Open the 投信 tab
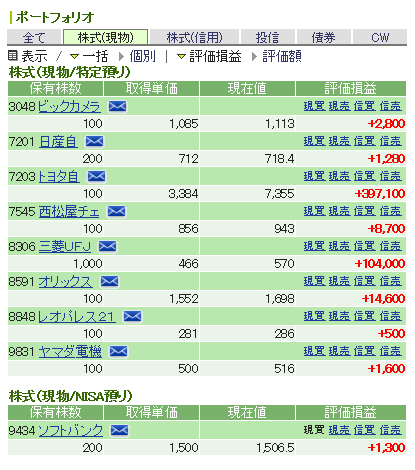Image resolution: width=415 pixels, height=470 pixels. [x=268, y=37]
